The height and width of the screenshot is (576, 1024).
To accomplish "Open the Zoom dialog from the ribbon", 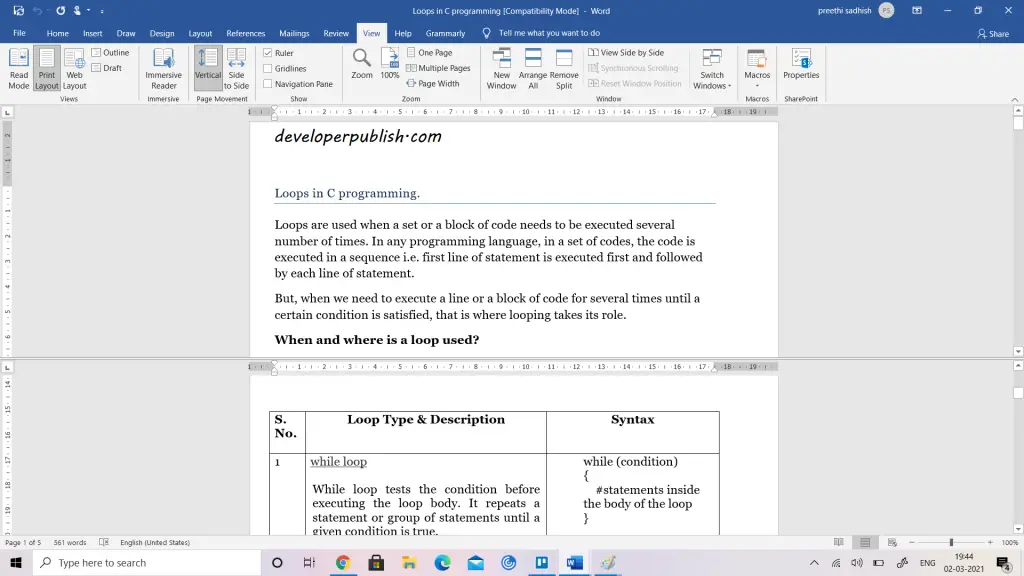I will pos(362,64).
